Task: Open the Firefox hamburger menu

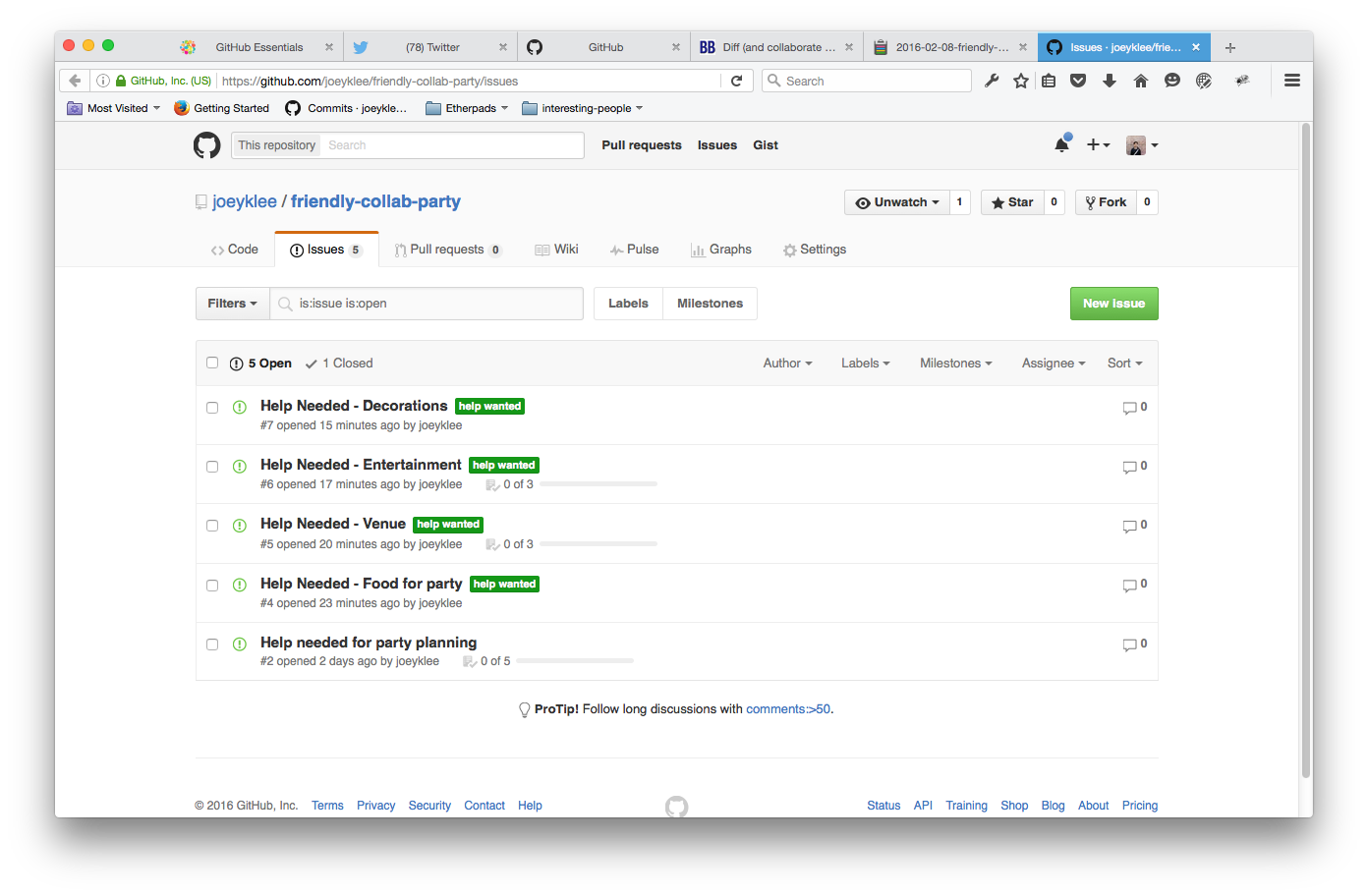Action: point(1292,81)
